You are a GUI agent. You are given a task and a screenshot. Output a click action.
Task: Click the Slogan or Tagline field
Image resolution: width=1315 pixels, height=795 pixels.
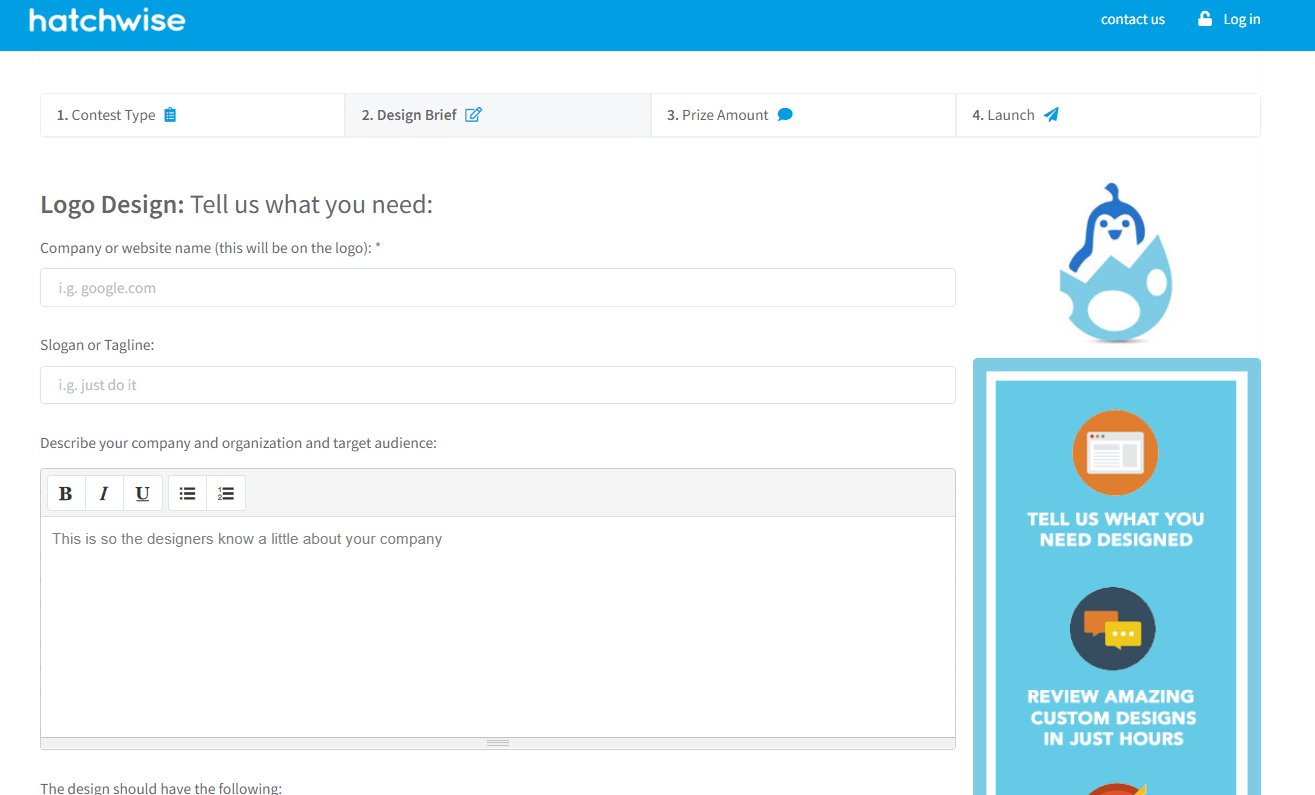point(497,384)
